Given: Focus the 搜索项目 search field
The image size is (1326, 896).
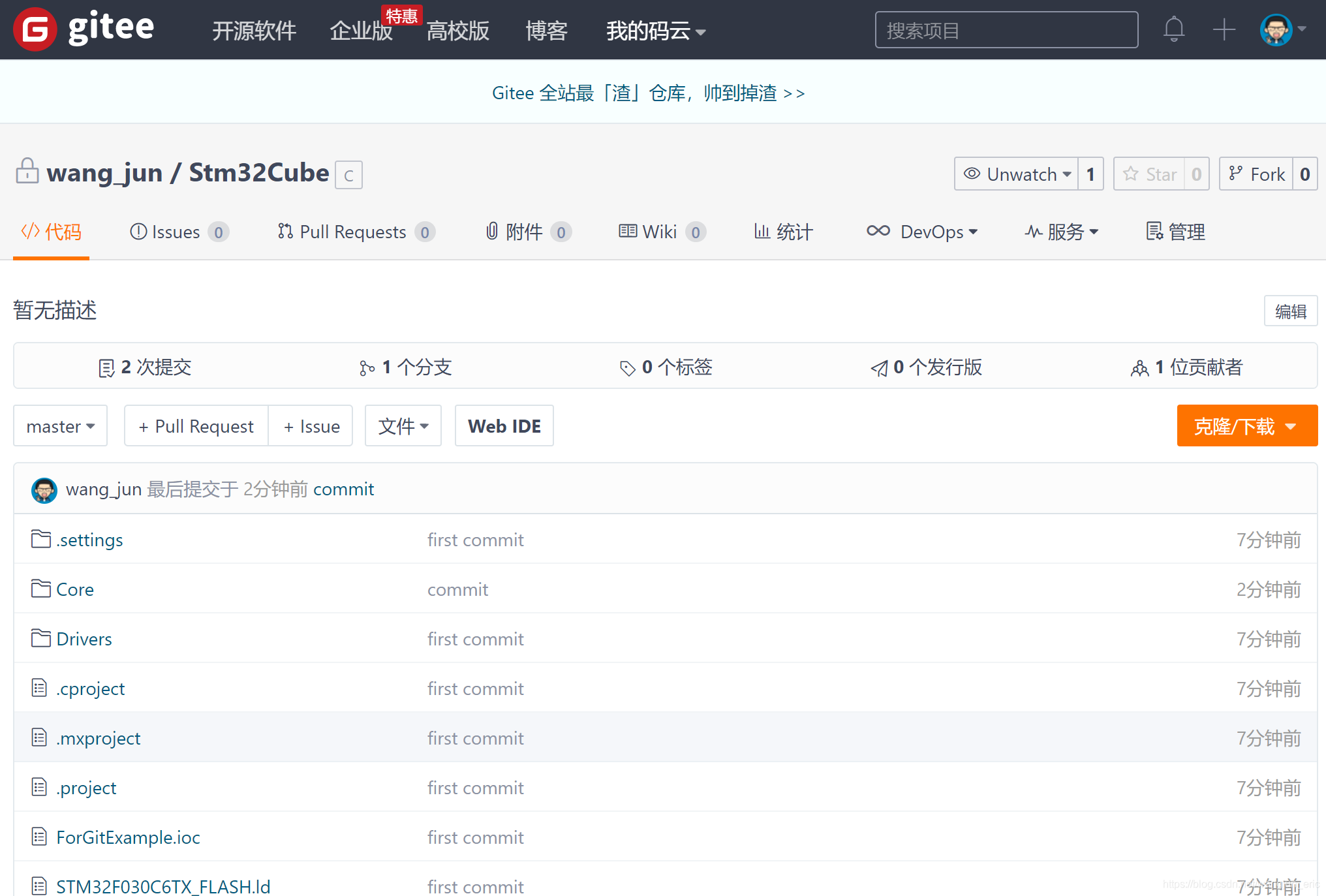Looking at the screenshot, I should pos(1006,30).
